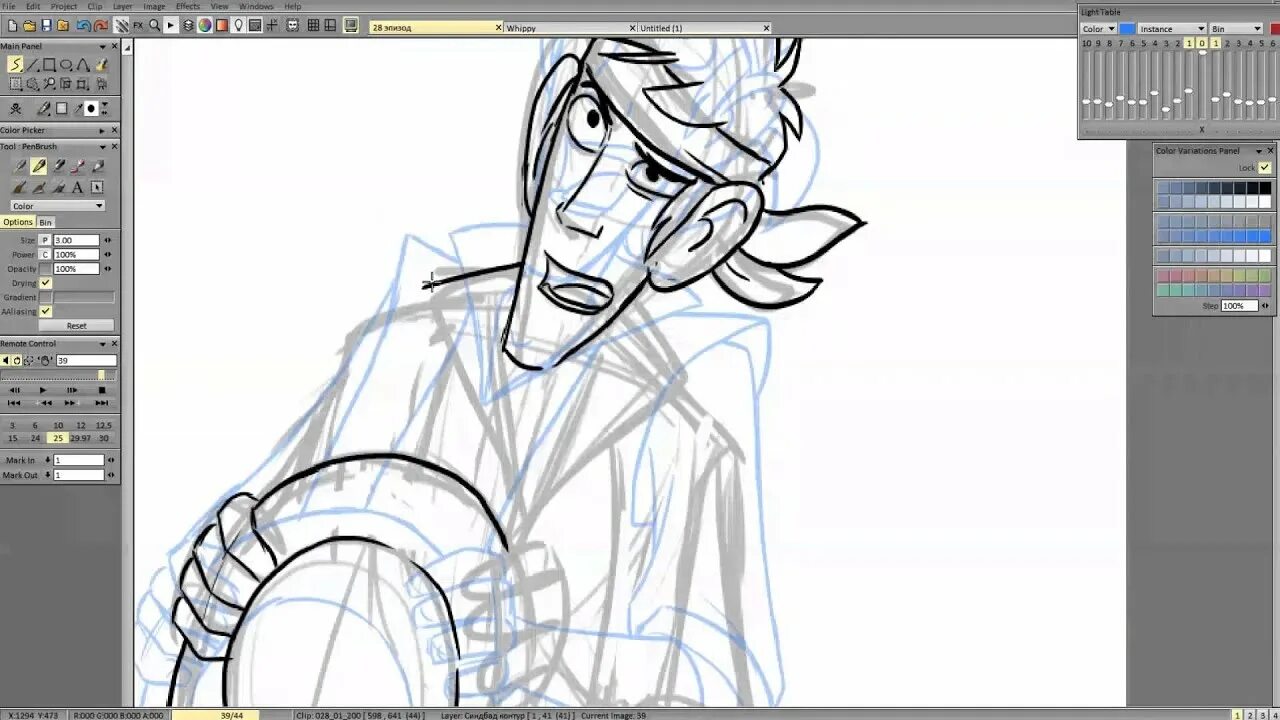Screen dimensions: 1280x720
Task: Click the monitor display icon in the toolbar
Action: click(351, 26)
